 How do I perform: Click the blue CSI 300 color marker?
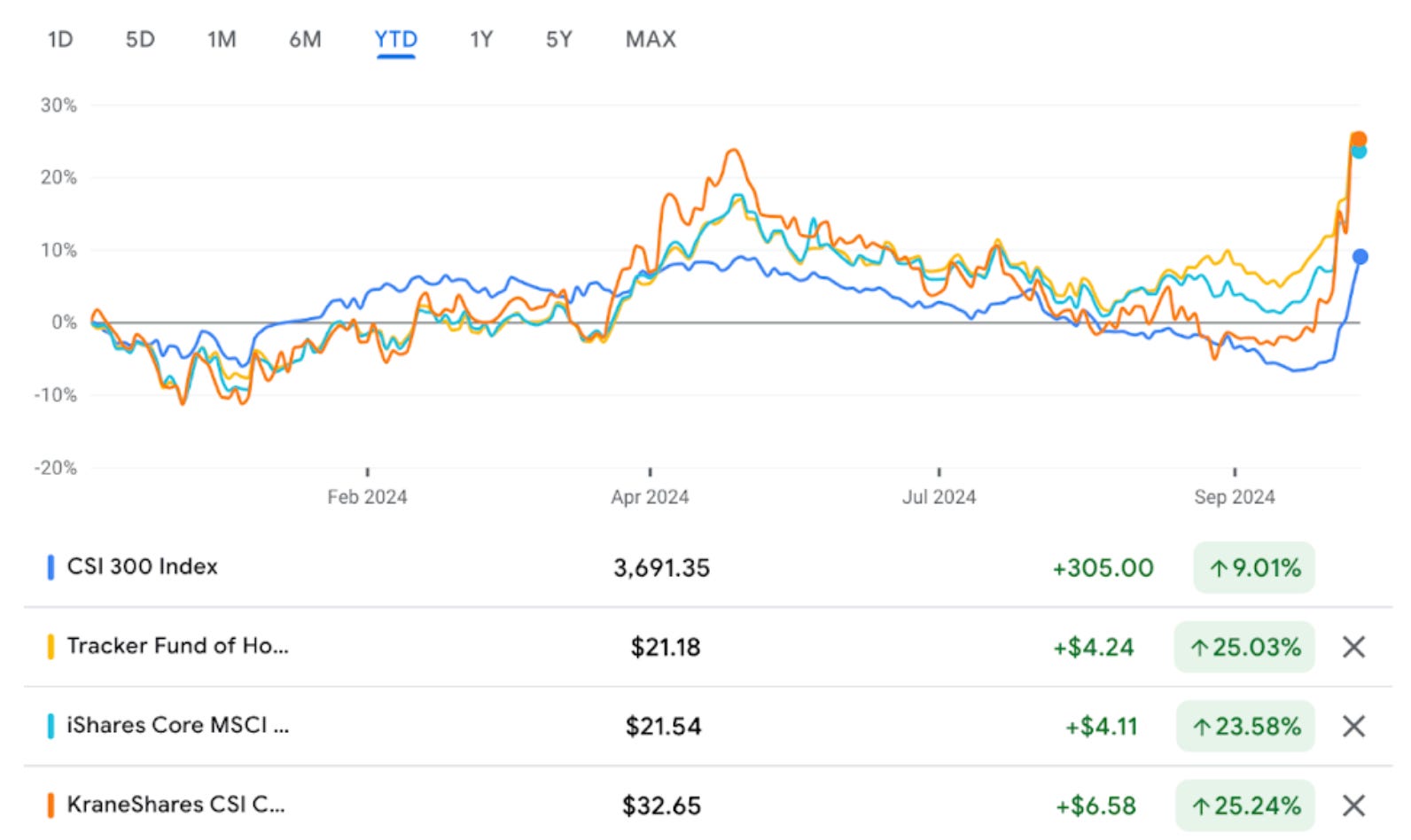[x=51, y=567]
